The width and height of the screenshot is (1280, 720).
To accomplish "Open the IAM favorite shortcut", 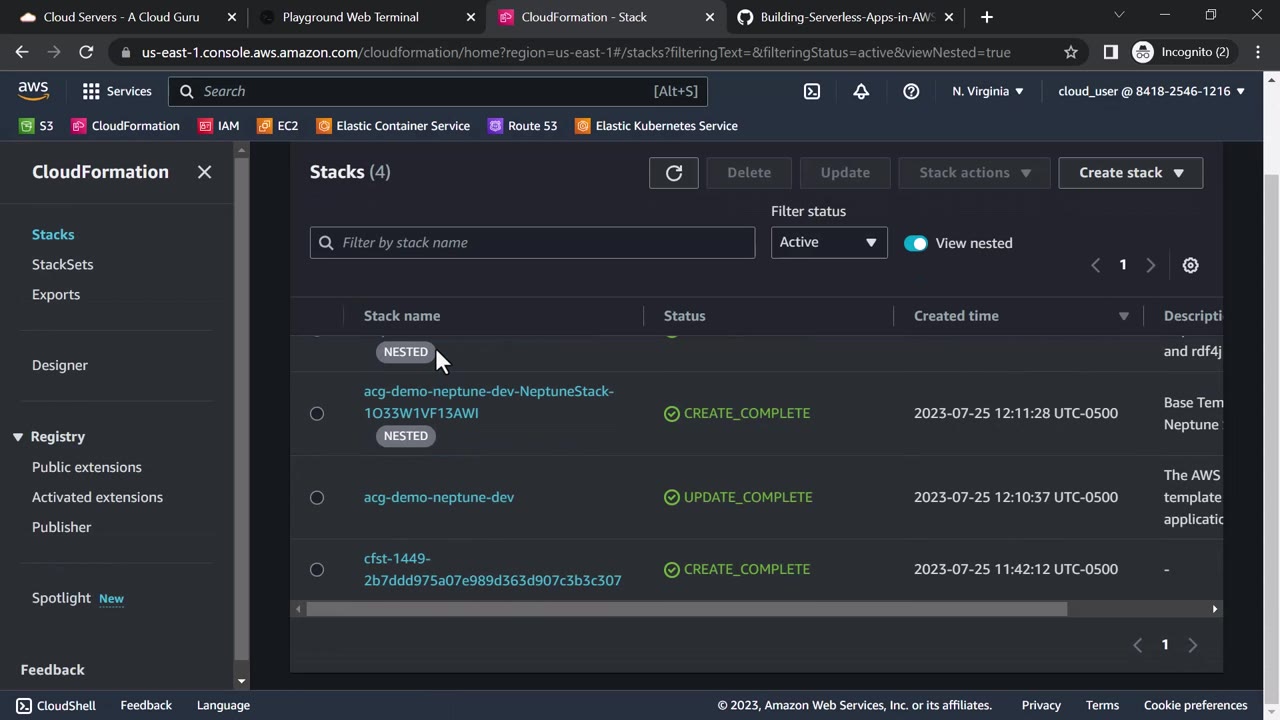I will coord(219,126).
